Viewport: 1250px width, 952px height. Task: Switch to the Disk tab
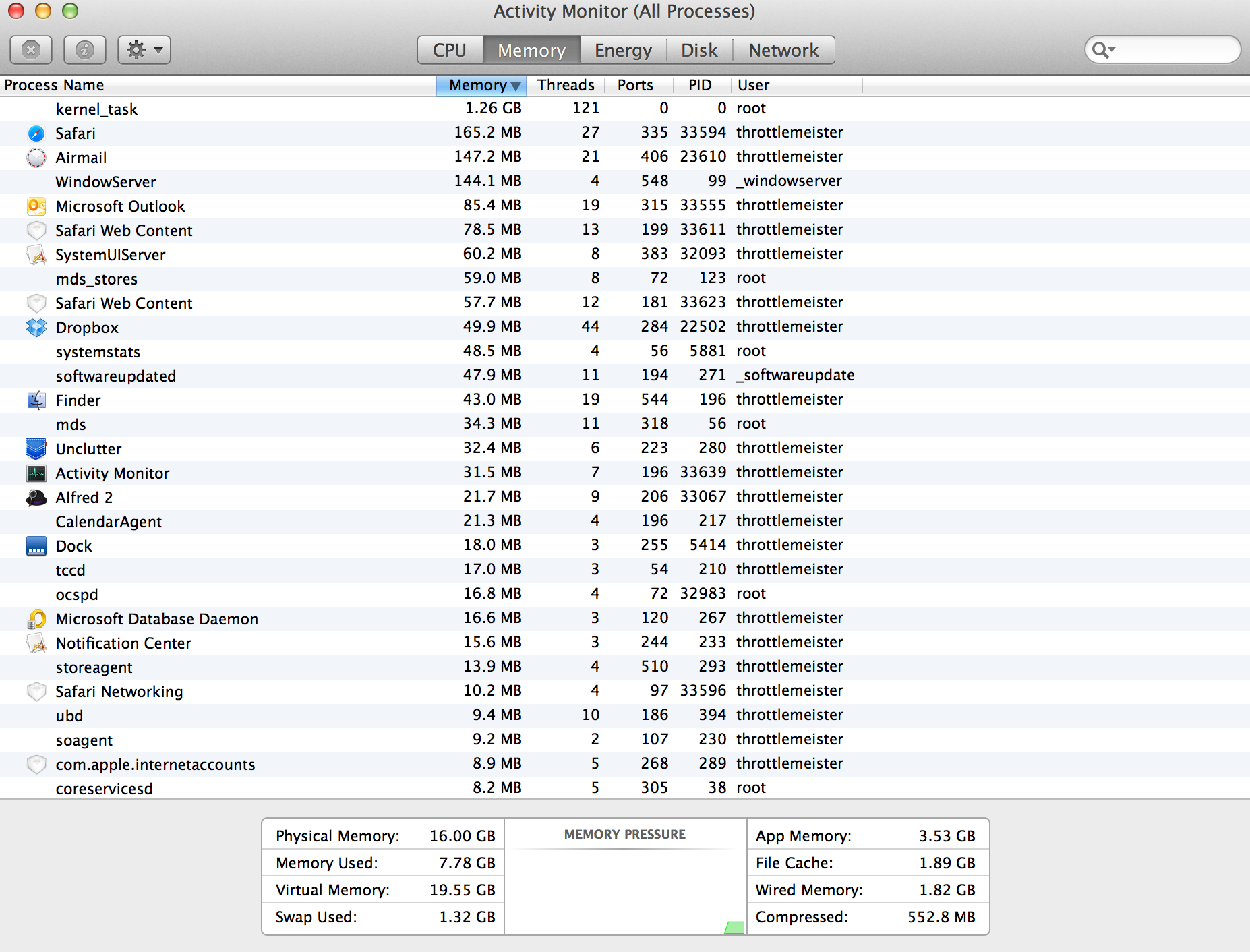[x=699, y=50]
